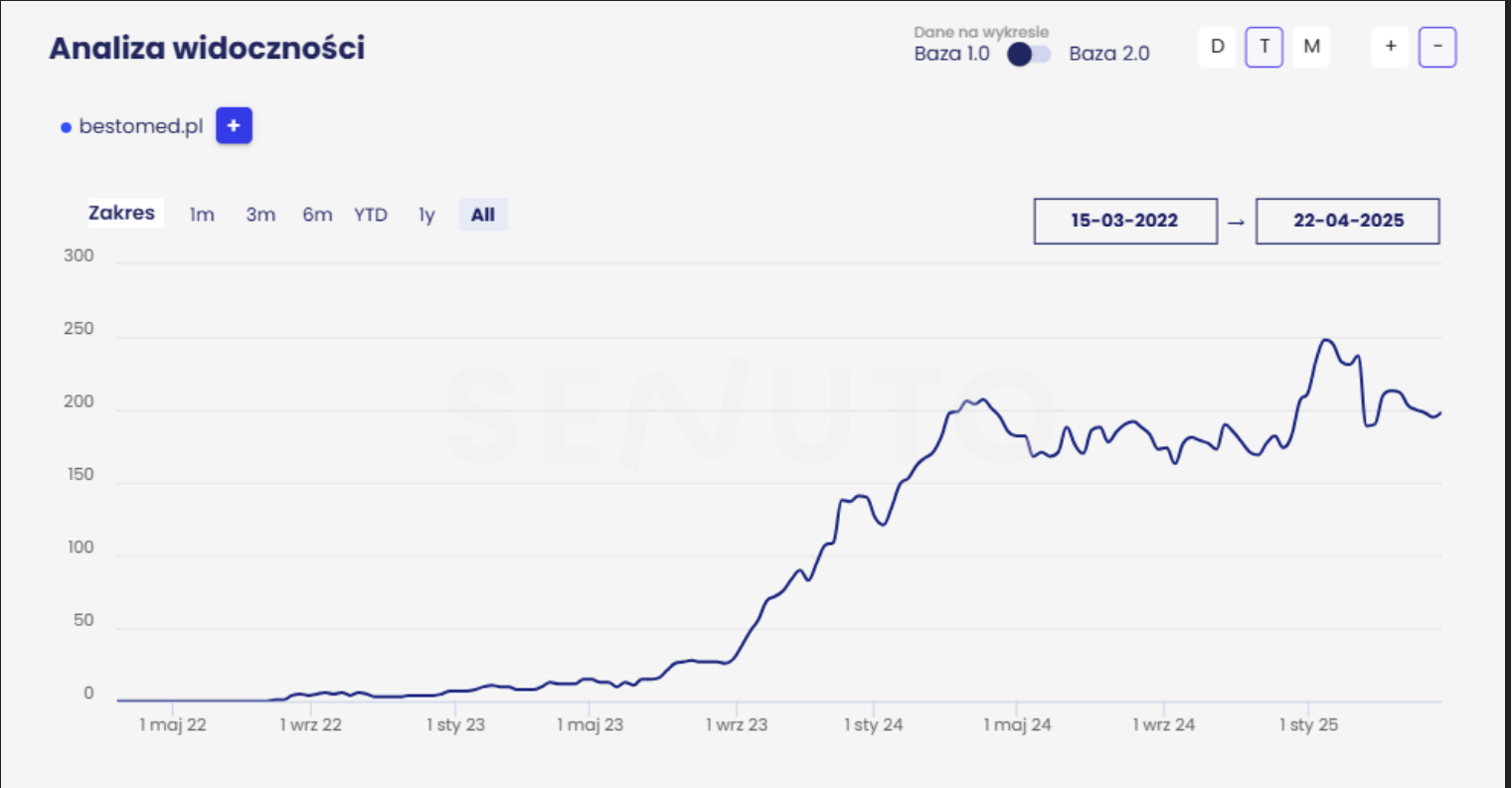Select monthly granularity M button
Viewport: 1512px width, 788px height.
(x=1311, y=47)
